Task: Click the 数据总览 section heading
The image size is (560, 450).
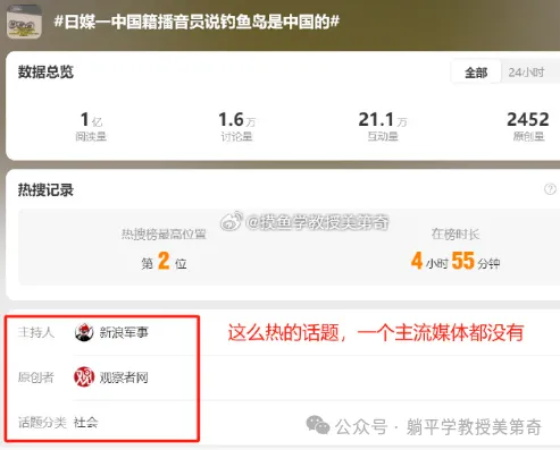Action: coord(46,72)
